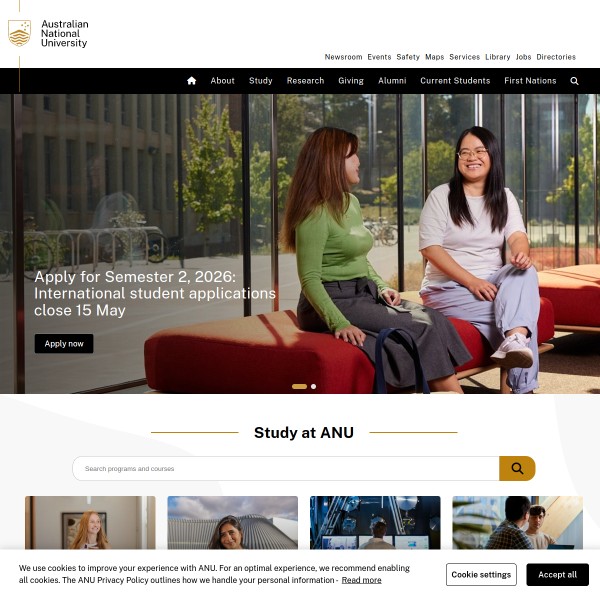Open the Directories link
The height and width of the screenshot is (600, 600).
point(556,57)
